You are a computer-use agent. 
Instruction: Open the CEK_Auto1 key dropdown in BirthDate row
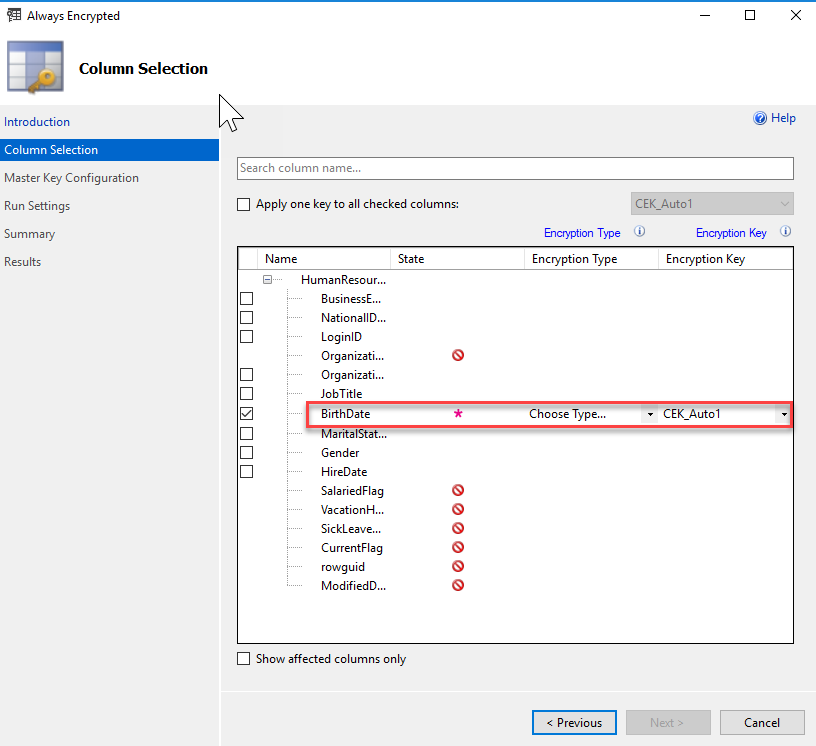pyautogui.click(x=784, y=414)
